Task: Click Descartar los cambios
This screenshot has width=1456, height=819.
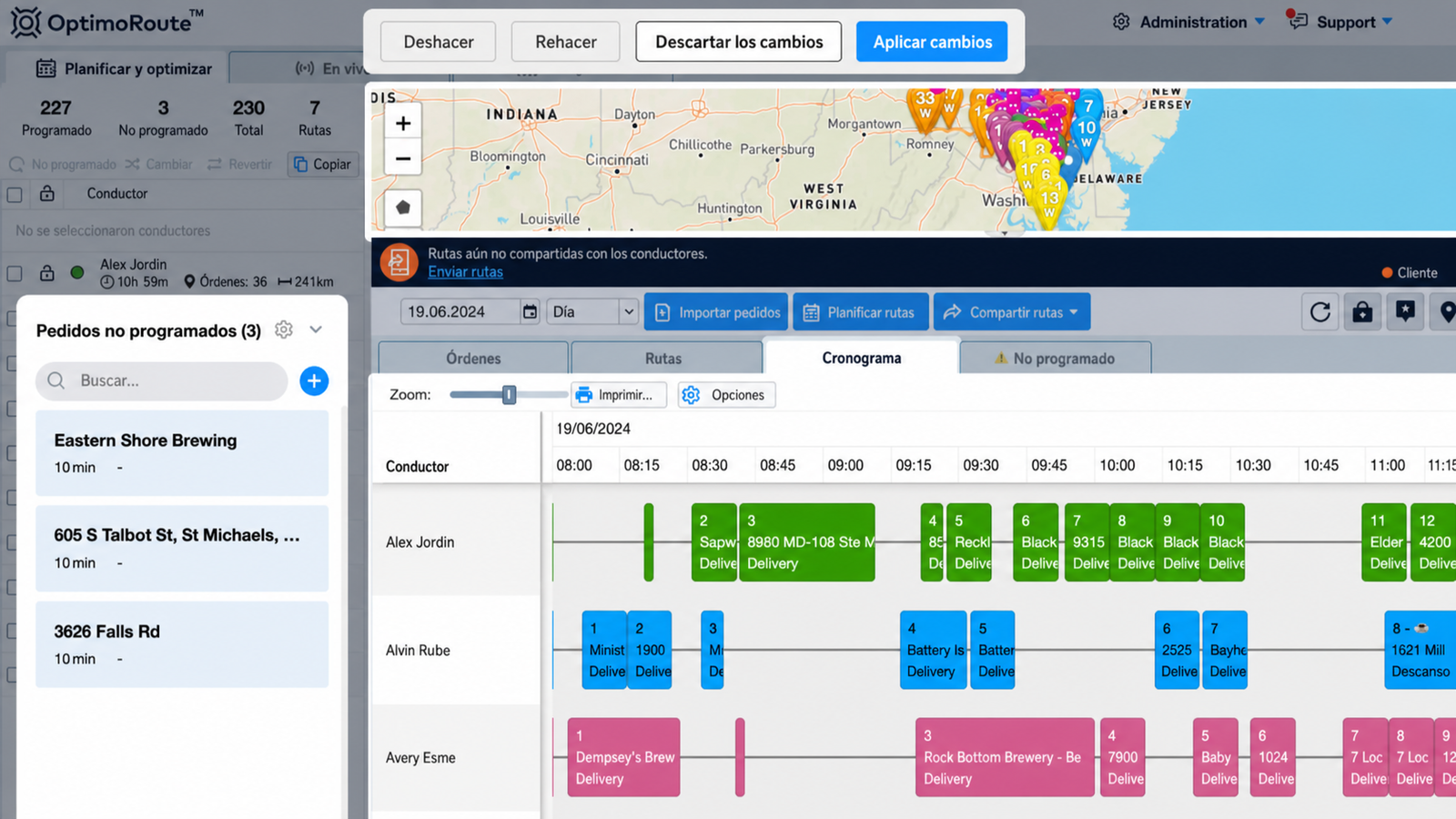Action: click(x=739, y=42)
